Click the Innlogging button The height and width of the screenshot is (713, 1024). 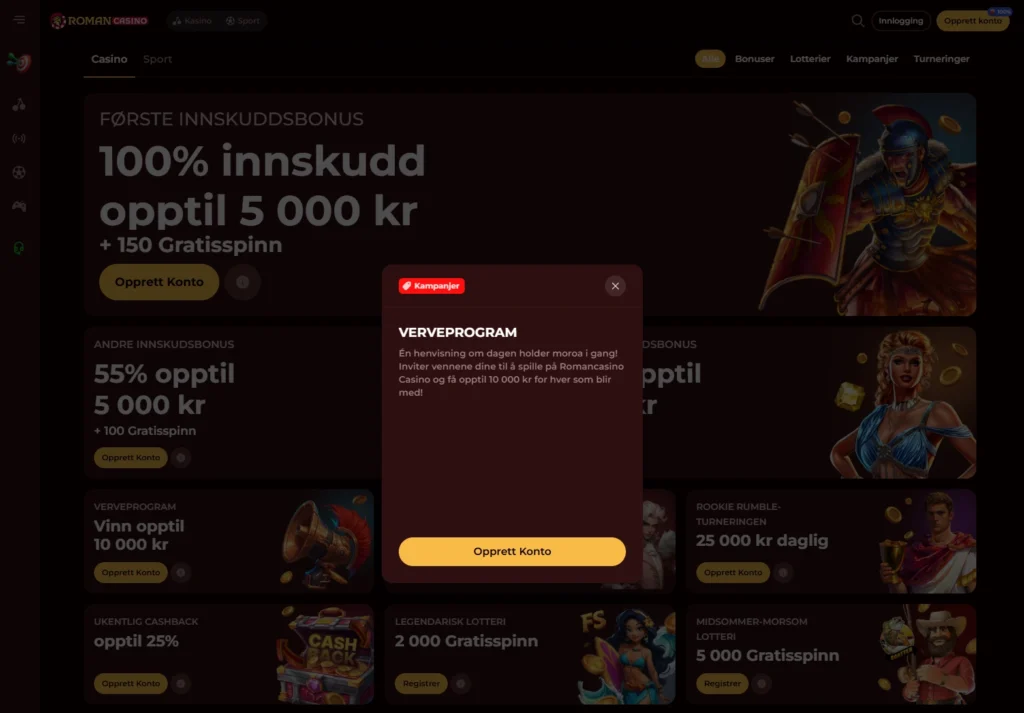pyautogui.click(x=901, y=21)
